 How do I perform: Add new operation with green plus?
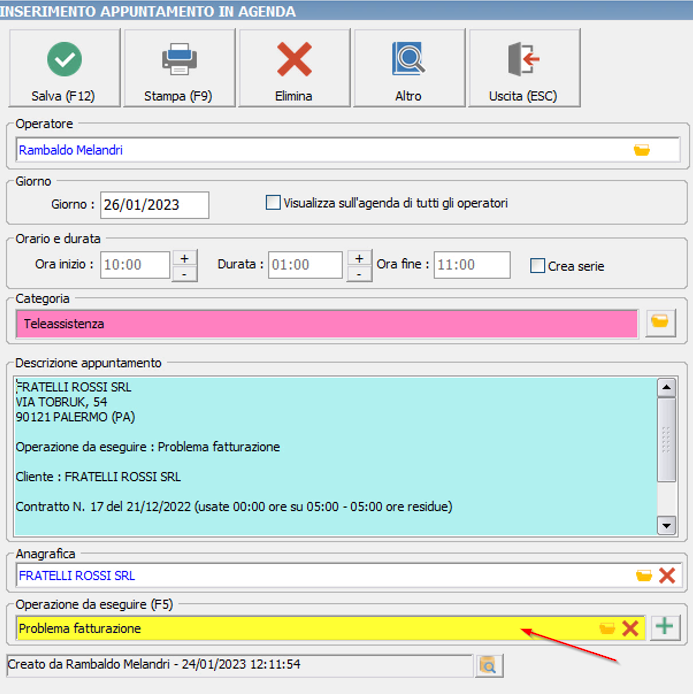tap(664, 628)
